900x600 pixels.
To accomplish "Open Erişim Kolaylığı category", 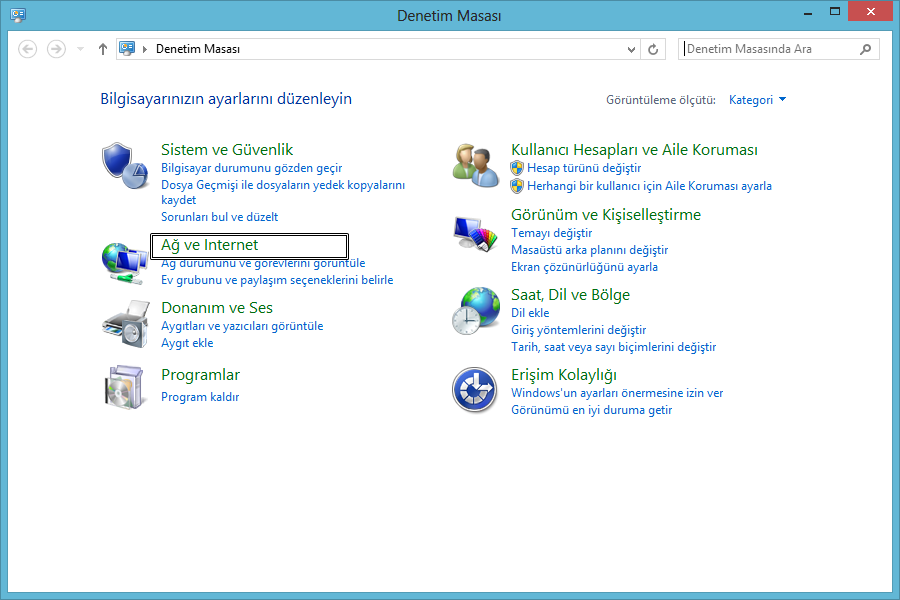I will pos(564,375).
